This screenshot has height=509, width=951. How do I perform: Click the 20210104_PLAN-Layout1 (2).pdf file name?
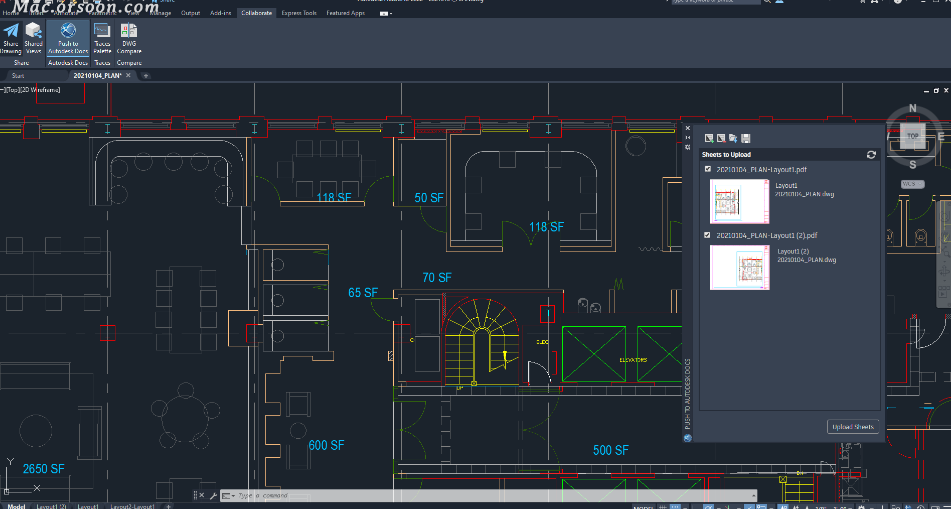click(767, 235)
